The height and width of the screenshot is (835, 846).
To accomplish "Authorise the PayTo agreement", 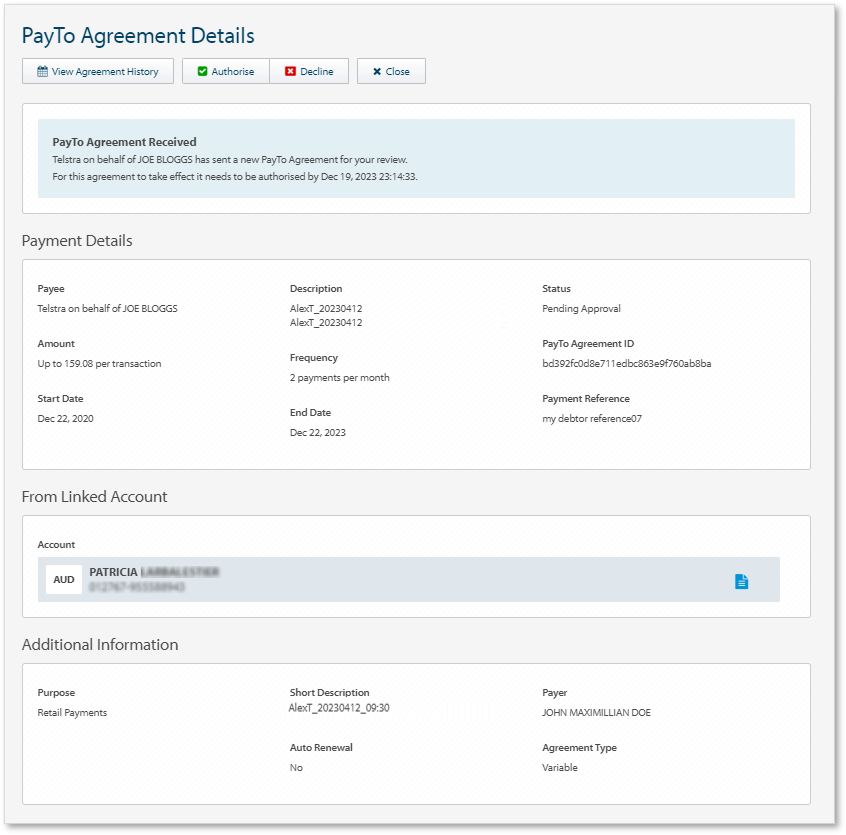I will tap(225, 71).
